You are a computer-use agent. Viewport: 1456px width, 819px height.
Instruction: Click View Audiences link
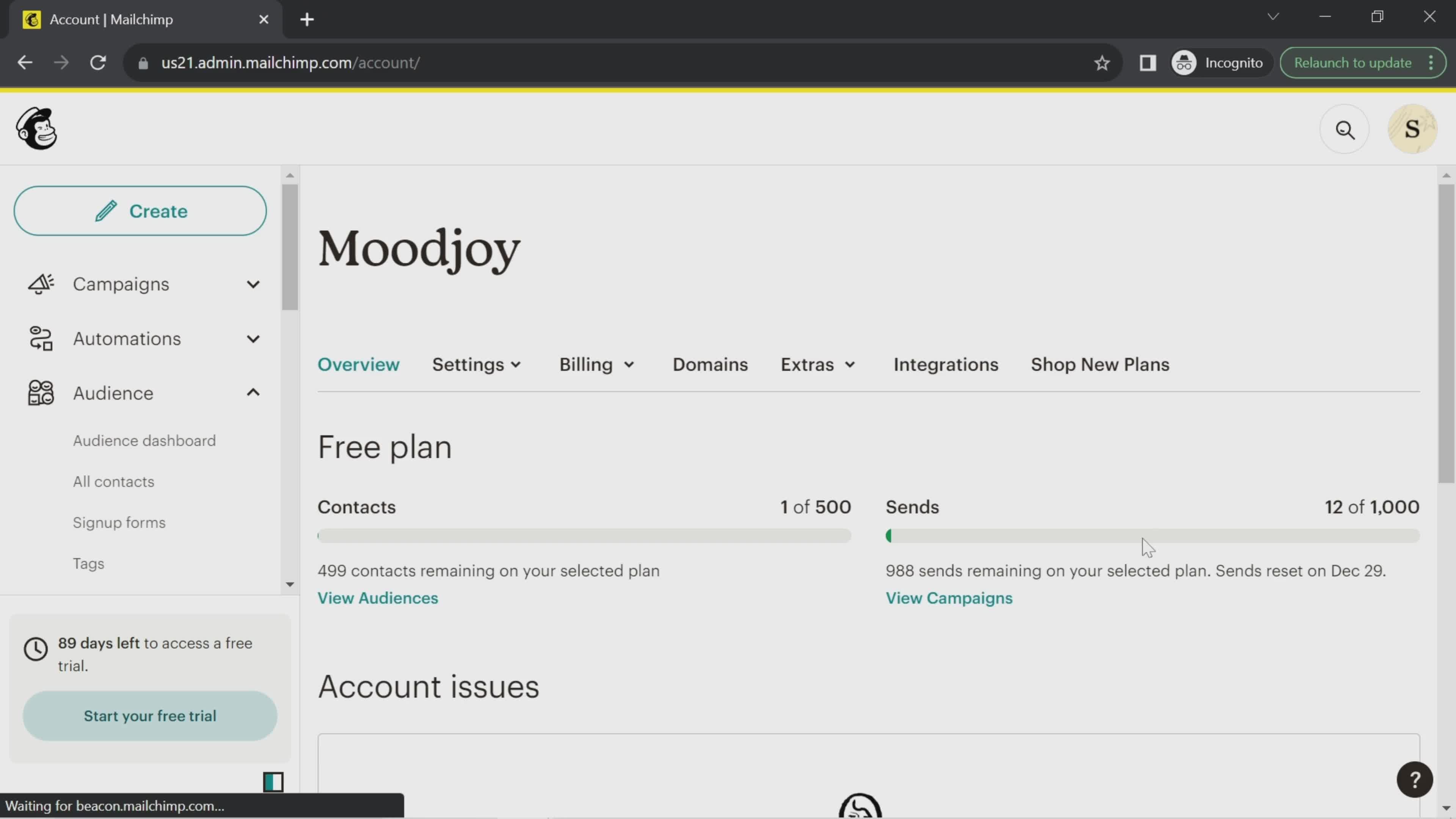[x=378, y=598]
